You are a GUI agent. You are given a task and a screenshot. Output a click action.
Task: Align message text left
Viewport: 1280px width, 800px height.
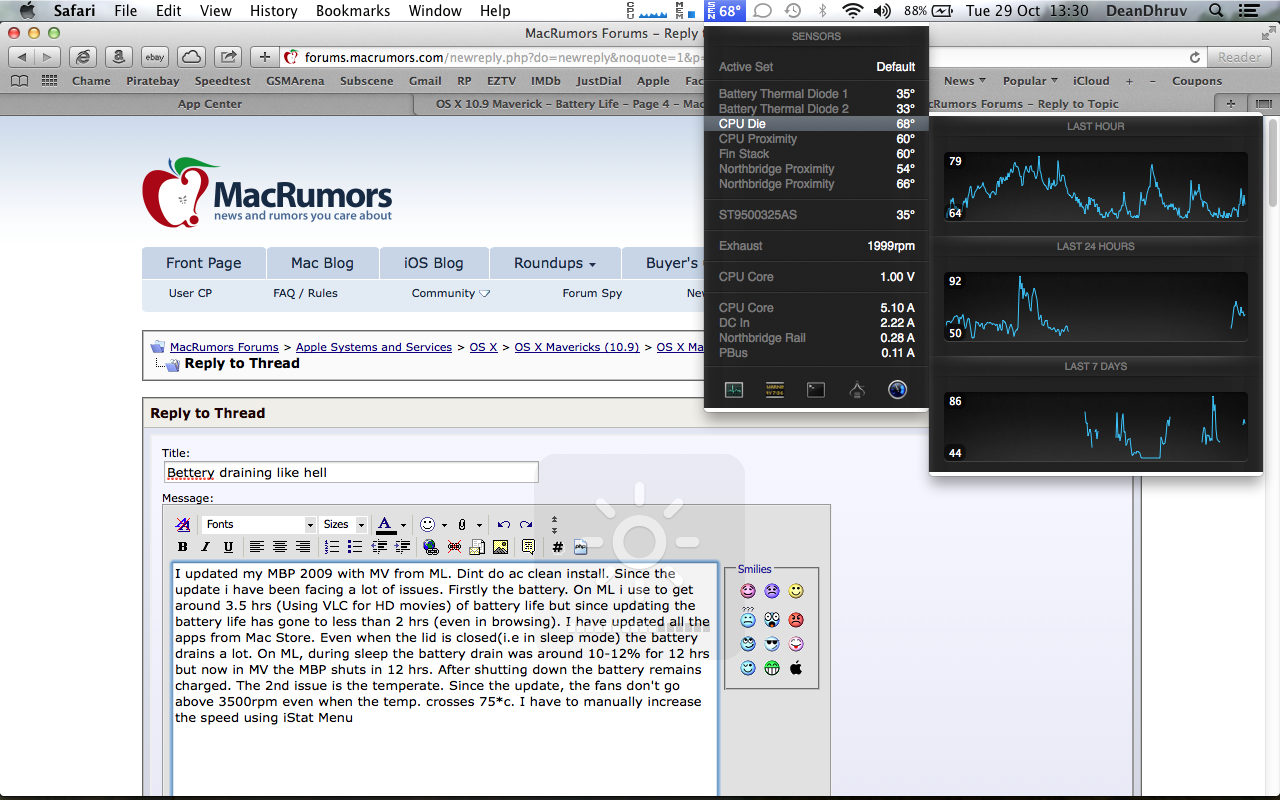click(x=257, y=547)
